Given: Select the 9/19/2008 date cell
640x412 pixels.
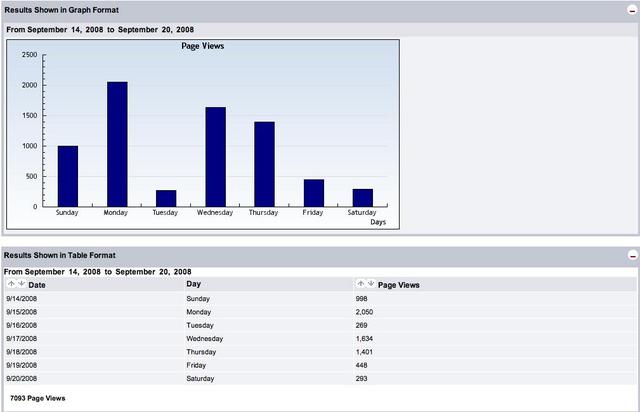Looking at the screenshot, I should tap(22, 365).
